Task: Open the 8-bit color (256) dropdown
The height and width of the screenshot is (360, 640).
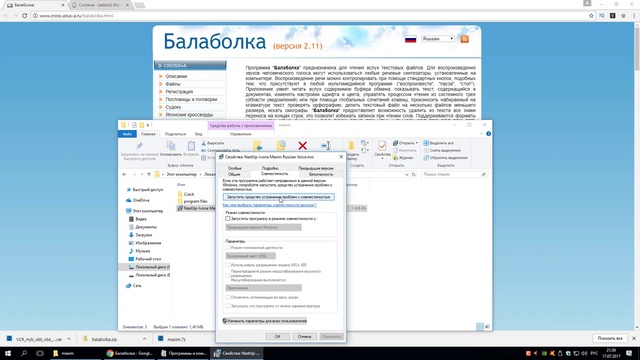Action: tap(251, 256)
